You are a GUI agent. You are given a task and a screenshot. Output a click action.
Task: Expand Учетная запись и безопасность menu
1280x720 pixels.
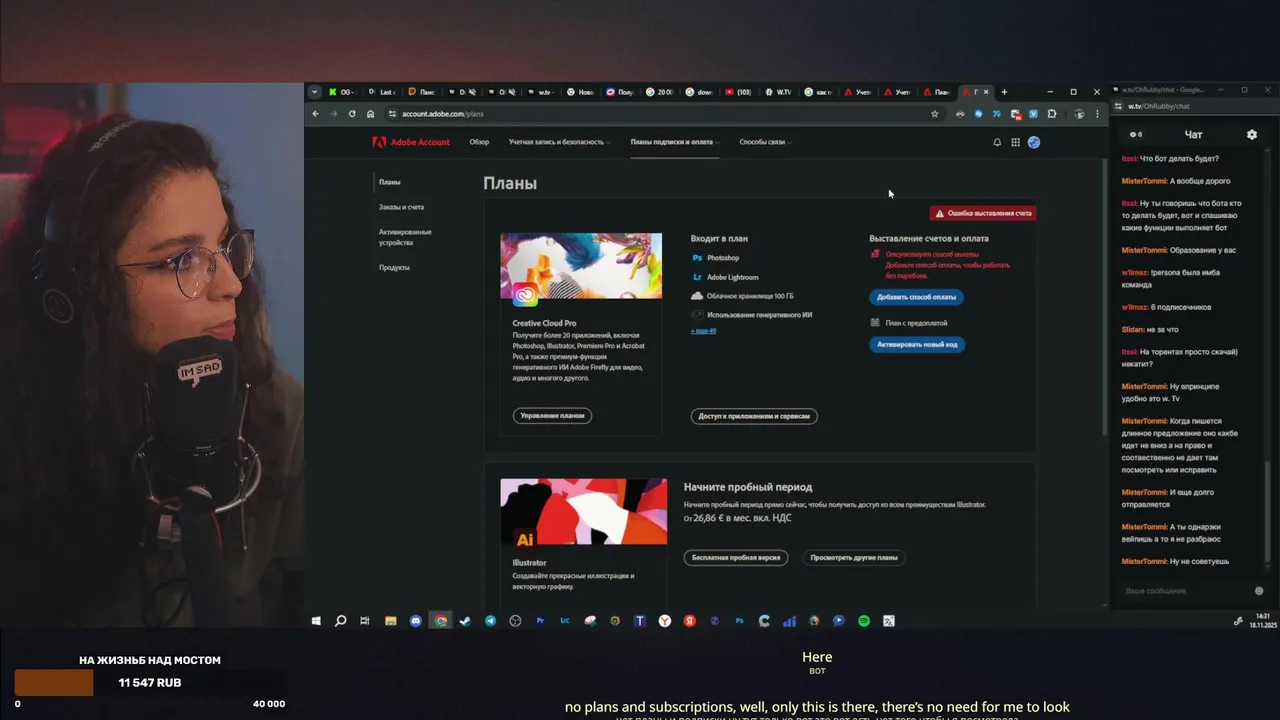559,142
